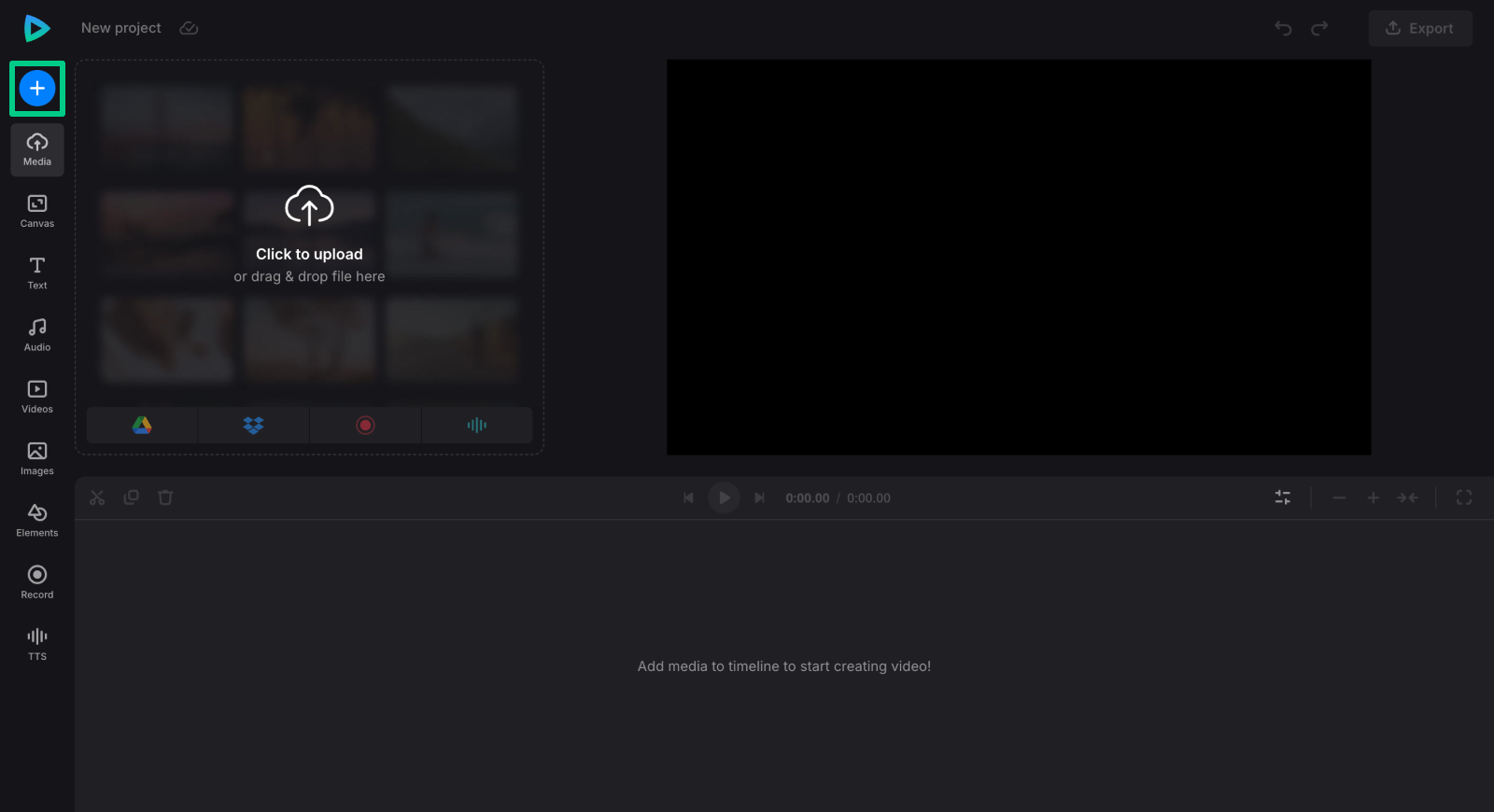This screenshot has width=1494, height=812.
Task: Open the Canvas panel in sidebar
Action: [37, 211]
